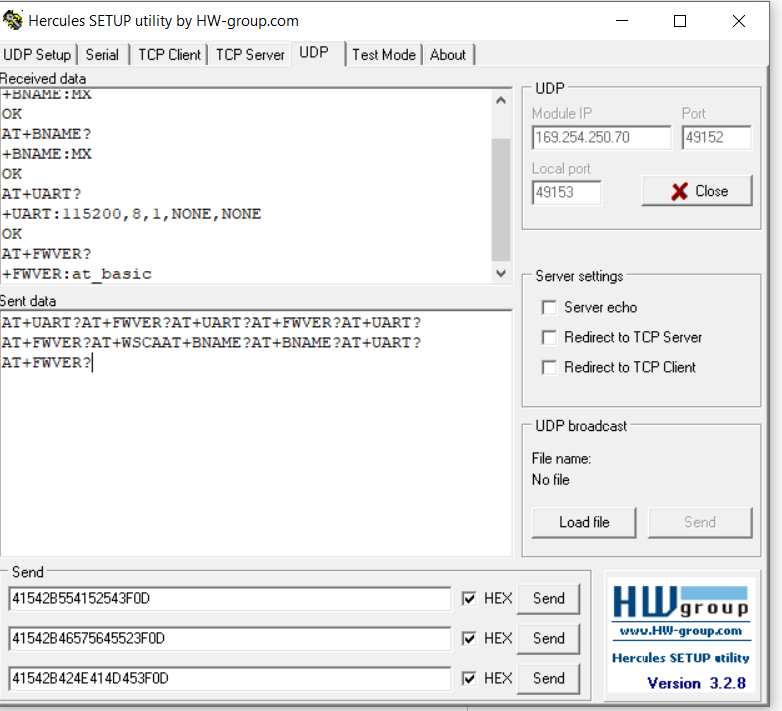
Task: Send the 41542B46575645523F0D hex string
Action: pyautogui.click(x=549, y=638)
